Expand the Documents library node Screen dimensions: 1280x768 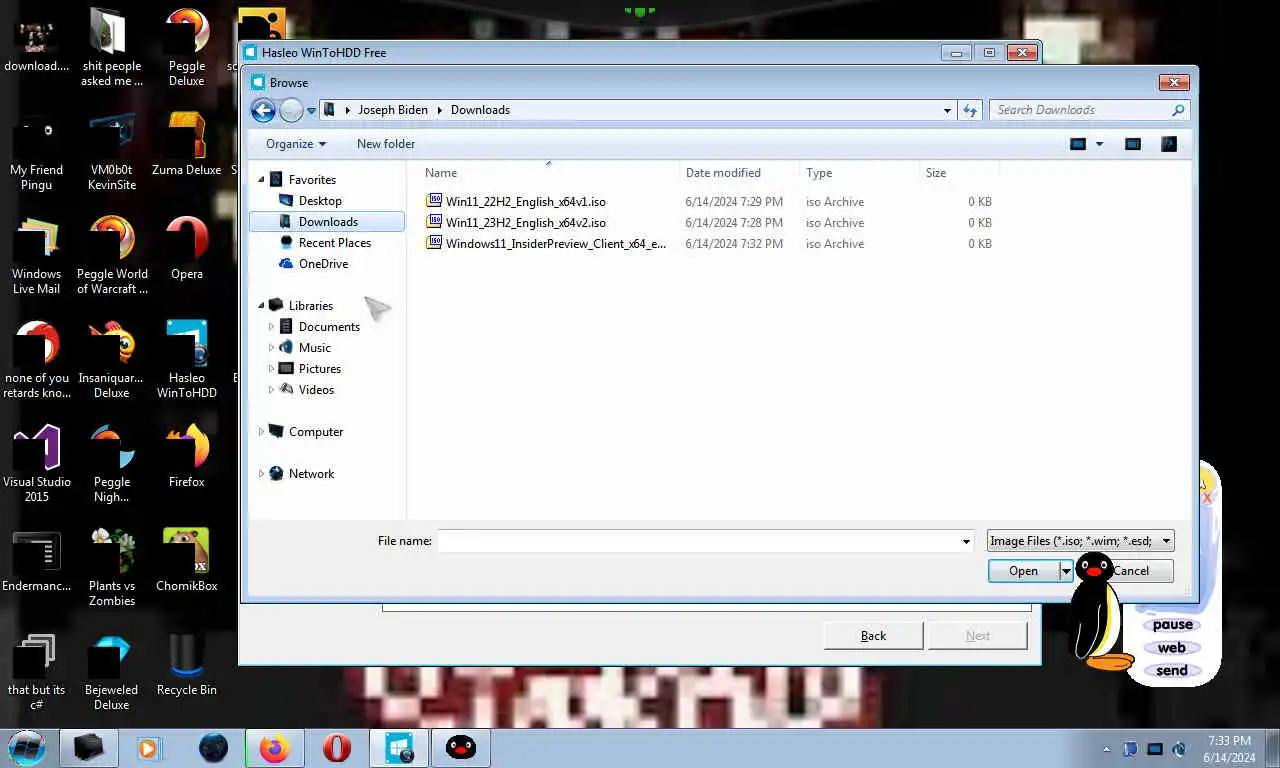(271, 327)
